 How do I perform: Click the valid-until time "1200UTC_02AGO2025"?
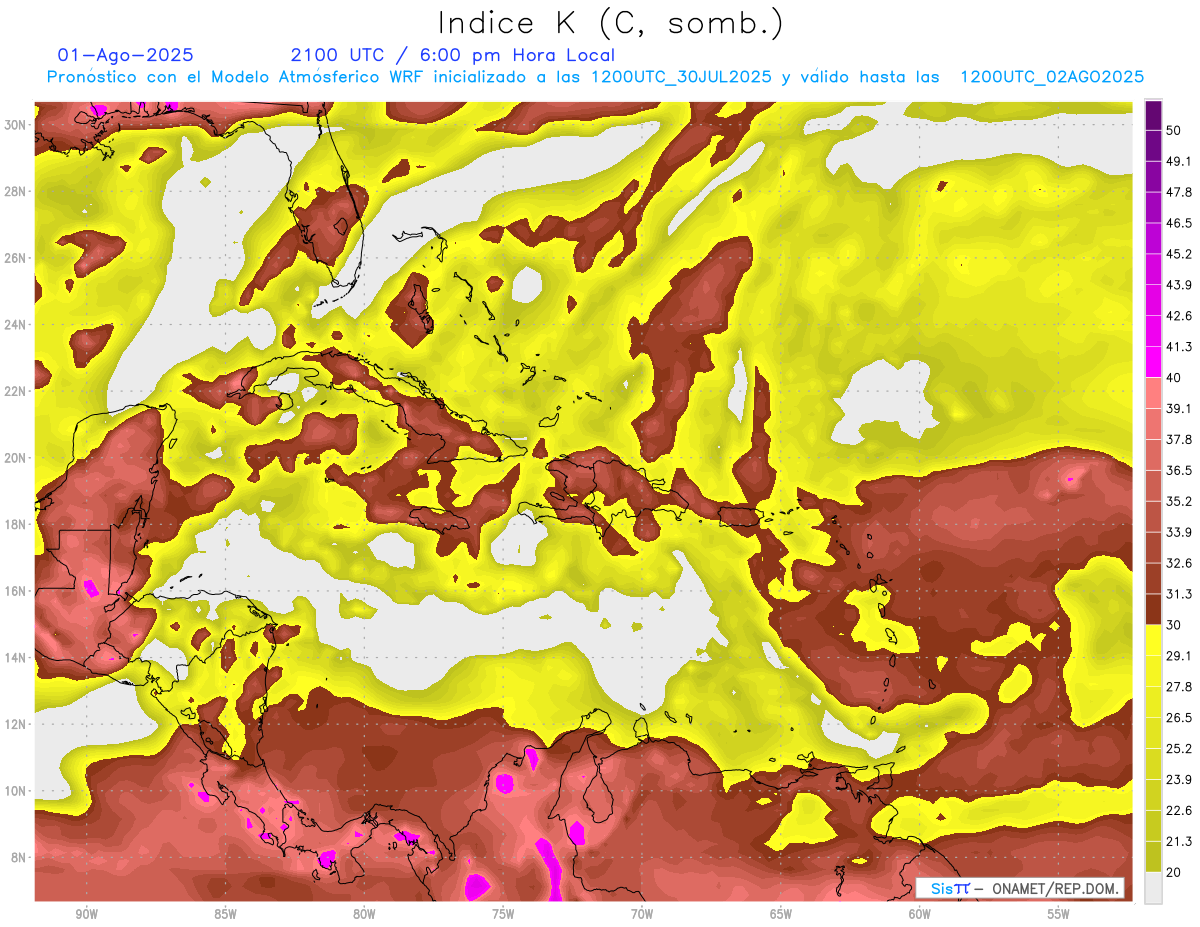(x=1052, y=77)
